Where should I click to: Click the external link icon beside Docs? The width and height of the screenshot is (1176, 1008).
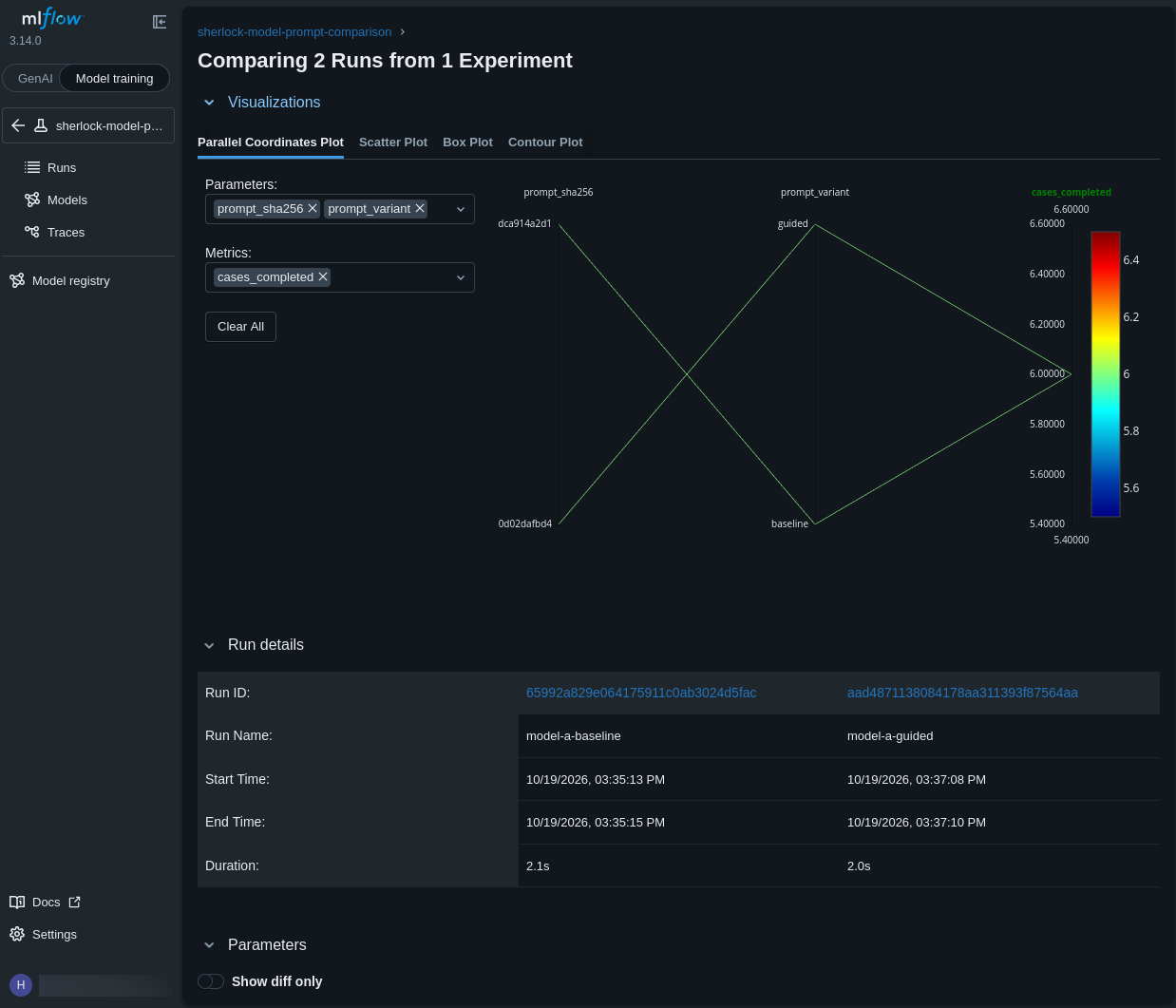coord(75,903)
